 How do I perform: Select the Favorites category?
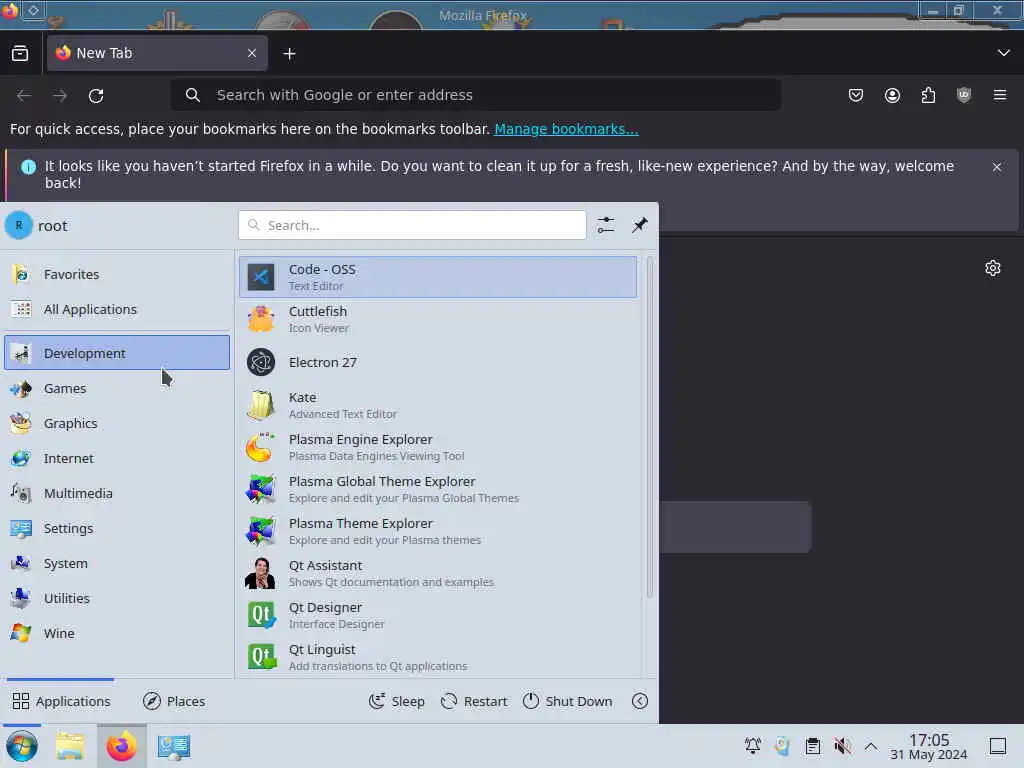tap(117, 274)
